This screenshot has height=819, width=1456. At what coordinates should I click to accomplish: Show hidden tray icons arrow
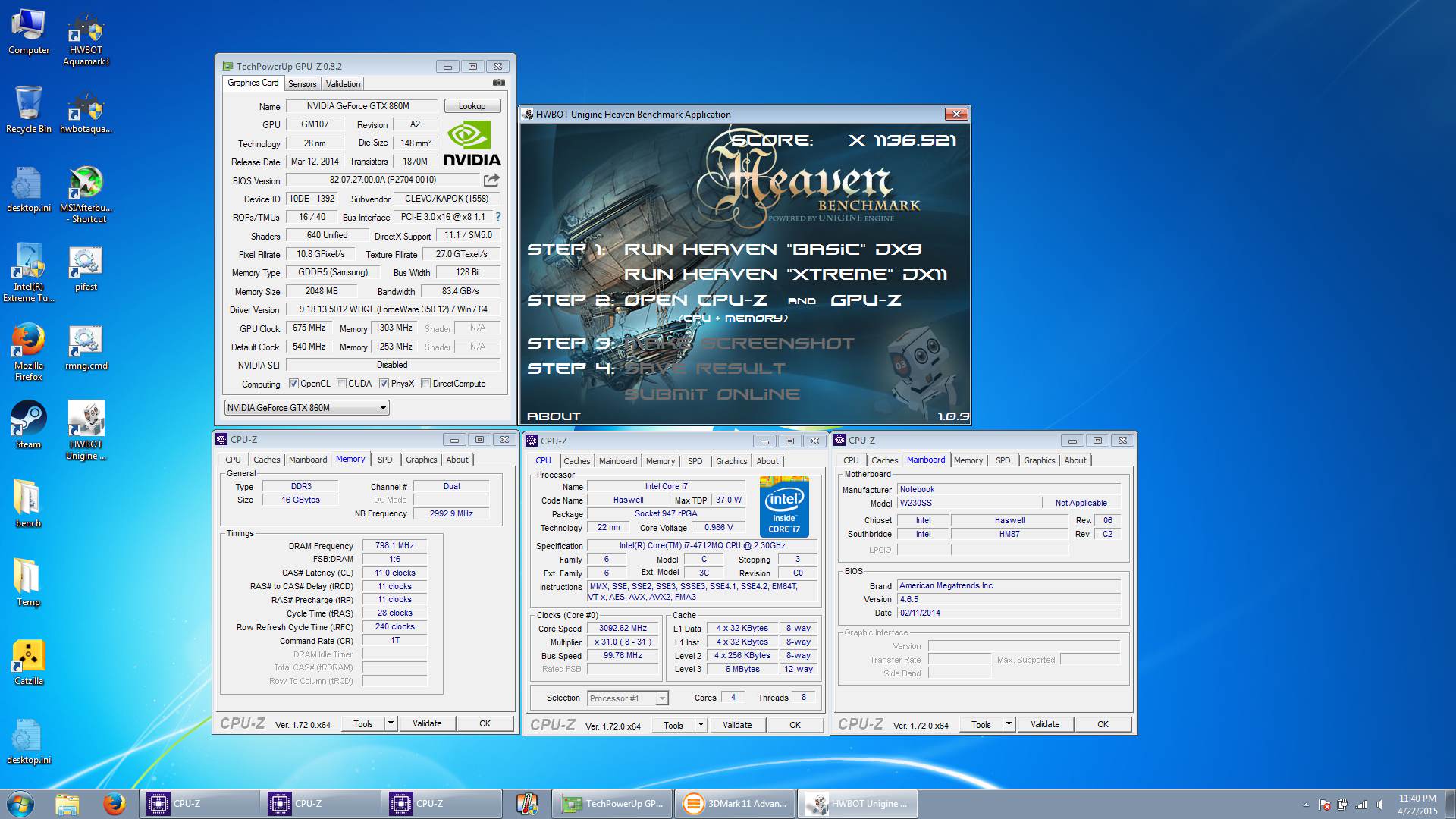coord(1306,805)
